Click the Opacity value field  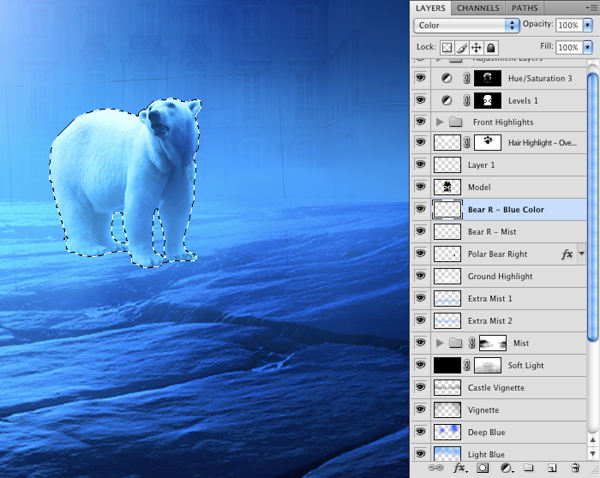569,25
